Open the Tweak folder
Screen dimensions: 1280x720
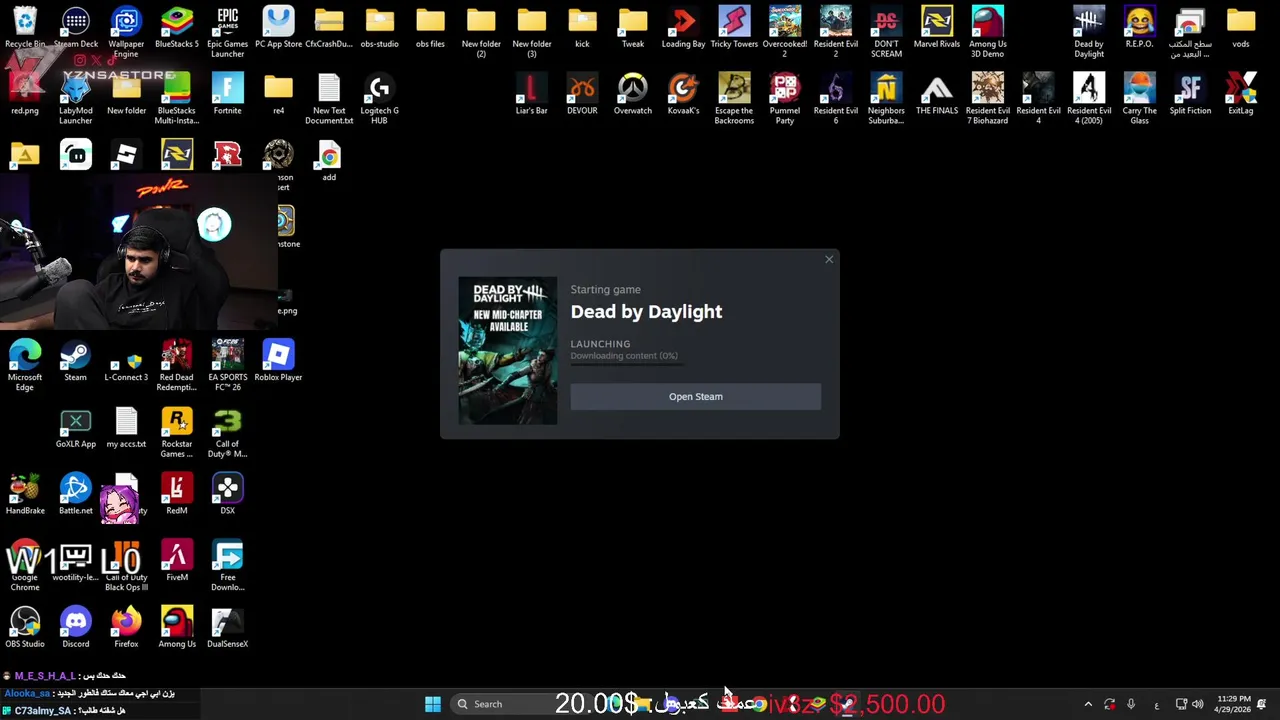click(633, 27)
